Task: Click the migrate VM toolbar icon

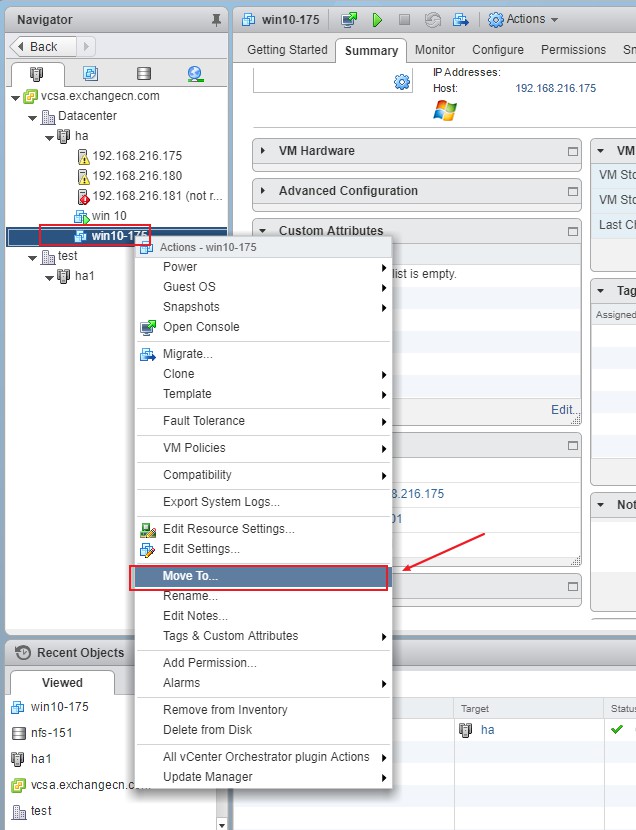Action: pyautogui.click(x=460, y=20)
